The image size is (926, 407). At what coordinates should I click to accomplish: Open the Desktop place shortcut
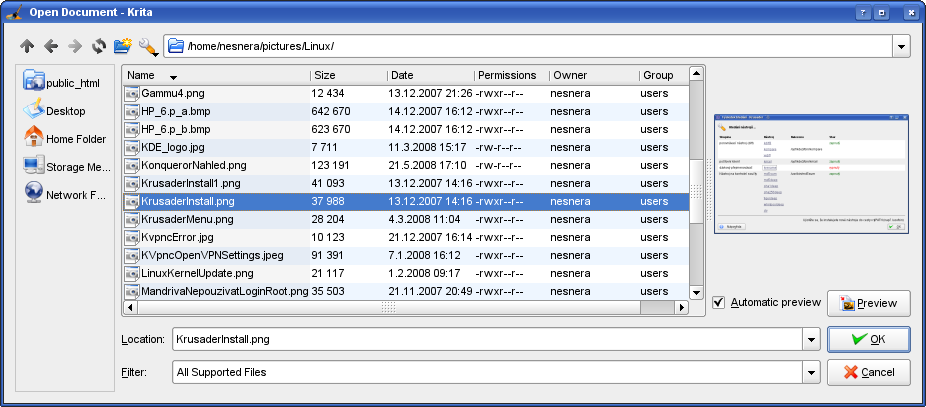(x=65, y=111)
